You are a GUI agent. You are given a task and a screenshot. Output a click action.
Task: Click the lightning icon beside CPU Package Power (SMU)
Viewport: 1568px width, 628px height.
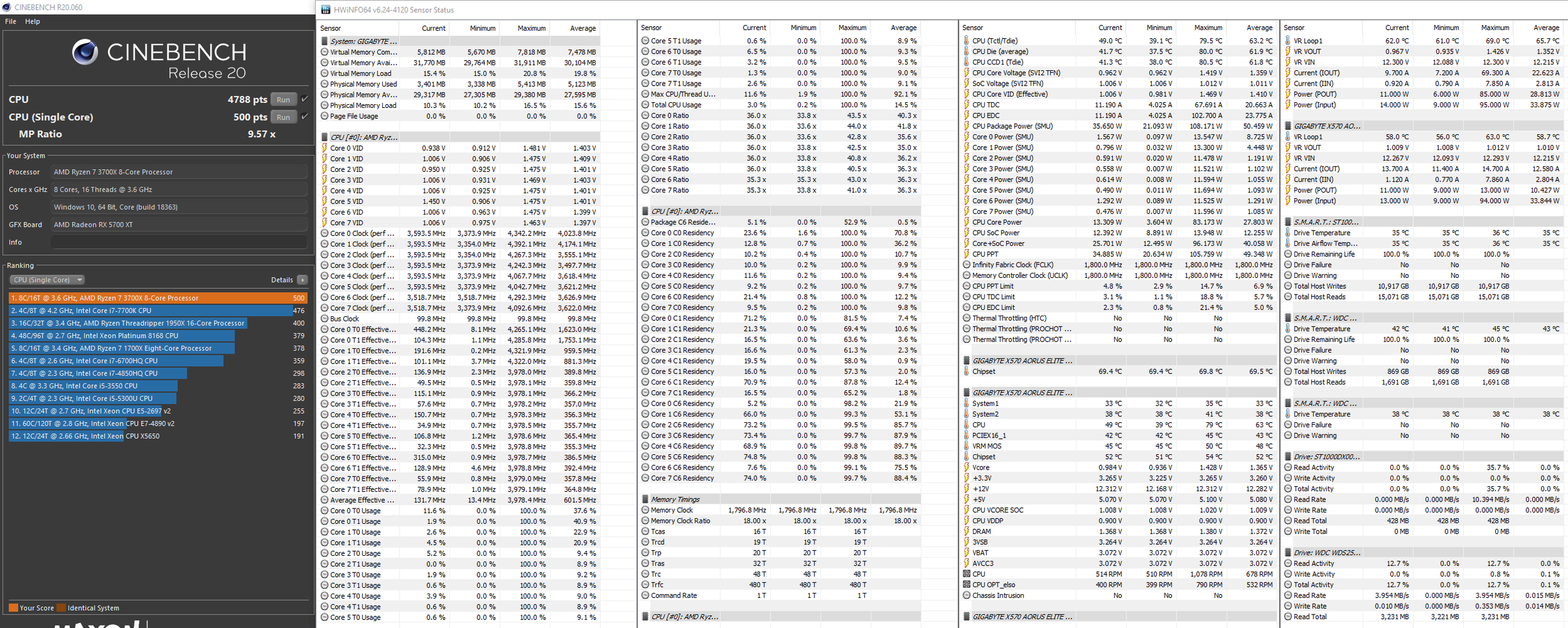pos(966,126)
